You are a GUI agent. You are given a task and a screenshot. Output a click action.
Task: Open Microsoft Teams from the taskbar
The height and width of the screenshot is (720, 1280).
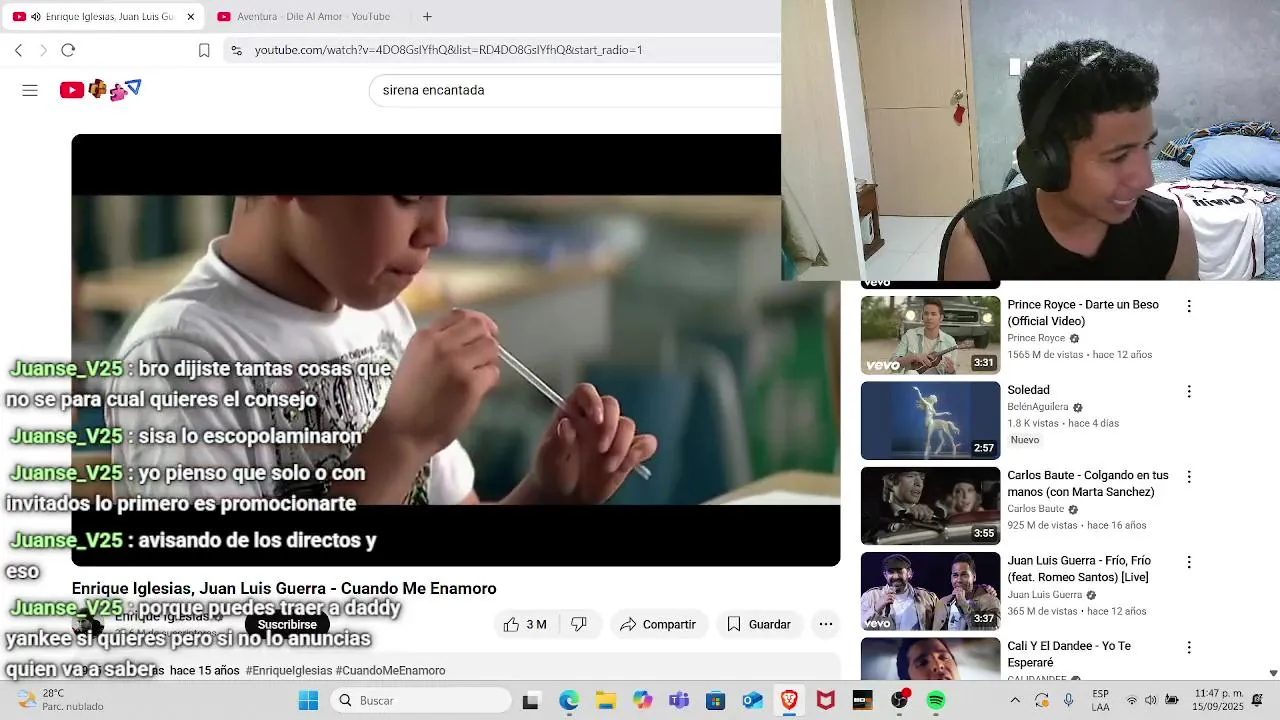[679, 700]
